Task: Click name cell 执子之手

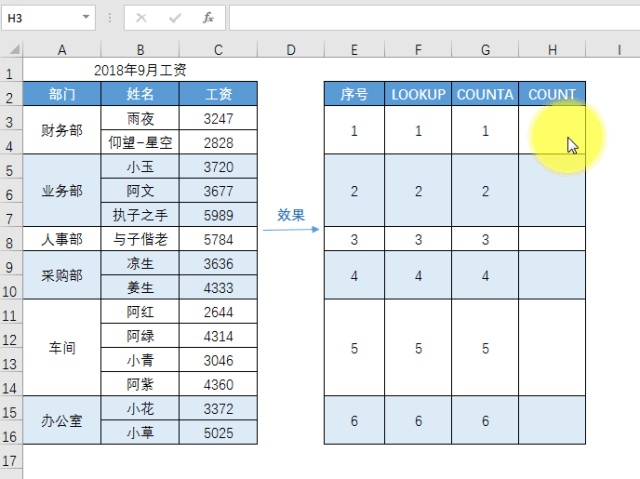Action: [140, 215]
